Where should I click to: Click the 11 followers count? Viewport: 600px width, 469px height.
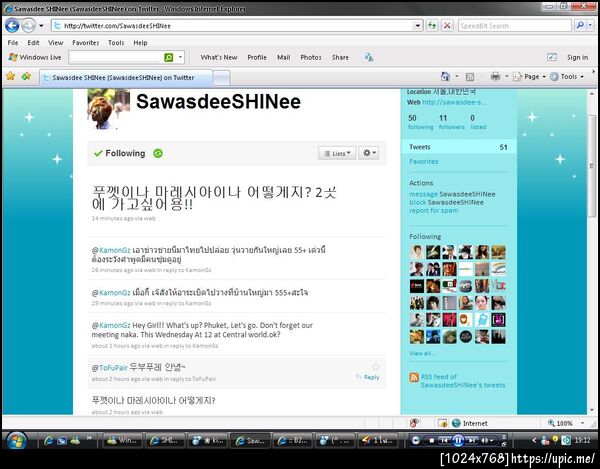(x=451, y=122)
